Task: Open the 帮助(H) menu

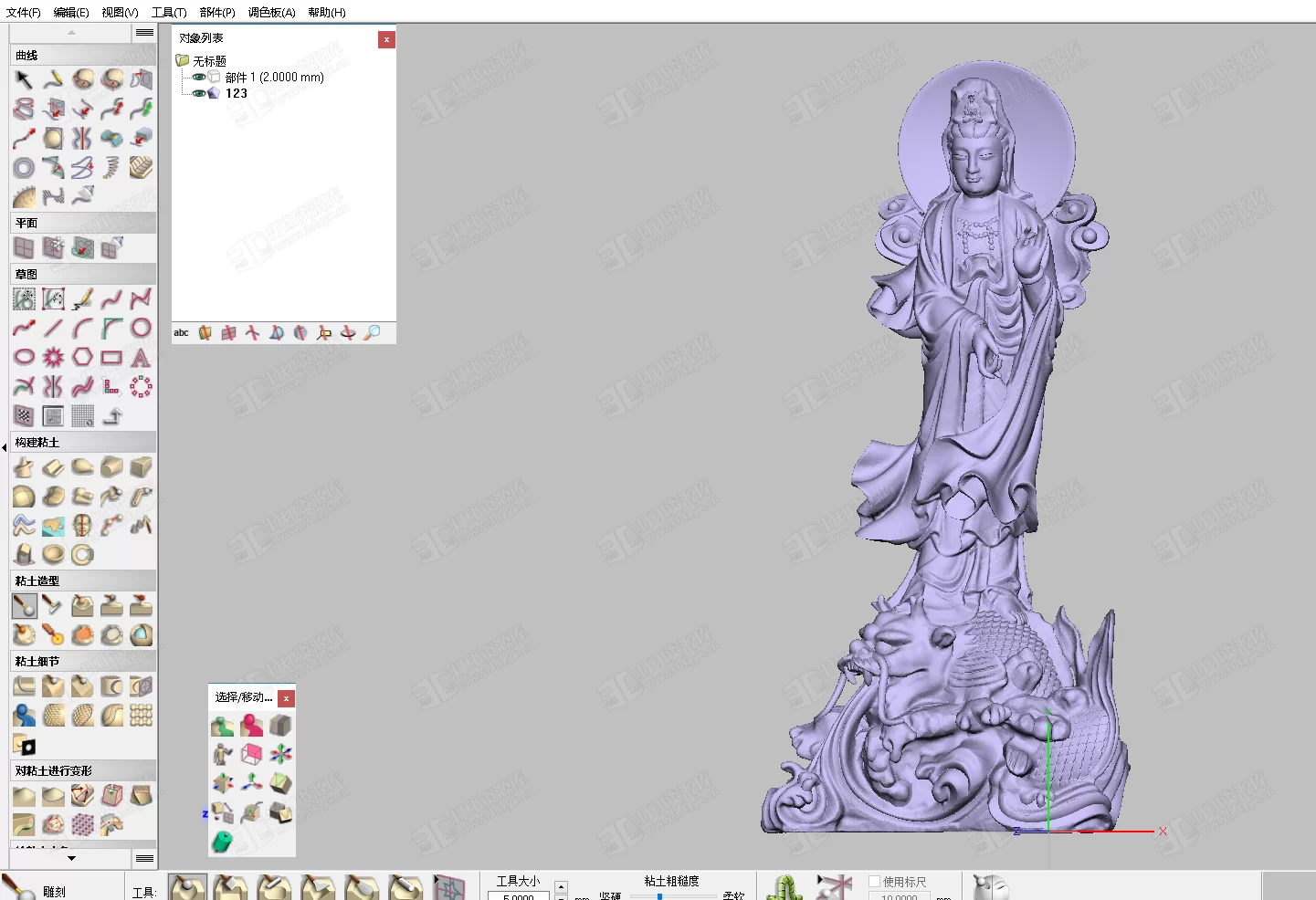Action: point(326,12)
